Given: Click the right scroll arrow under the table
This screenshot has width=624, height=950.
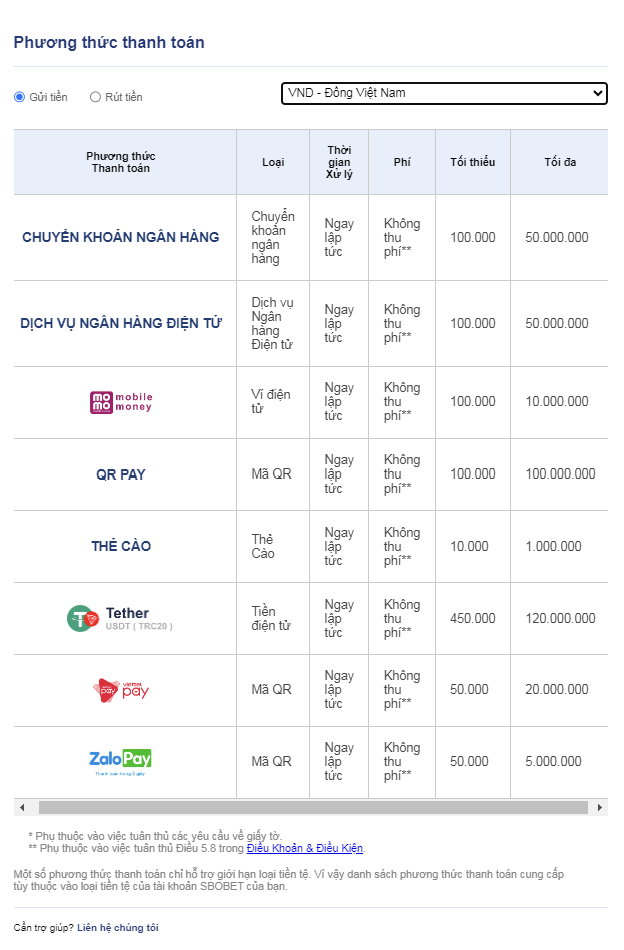Looking at the screenshot, I should (x=600, y=808).
